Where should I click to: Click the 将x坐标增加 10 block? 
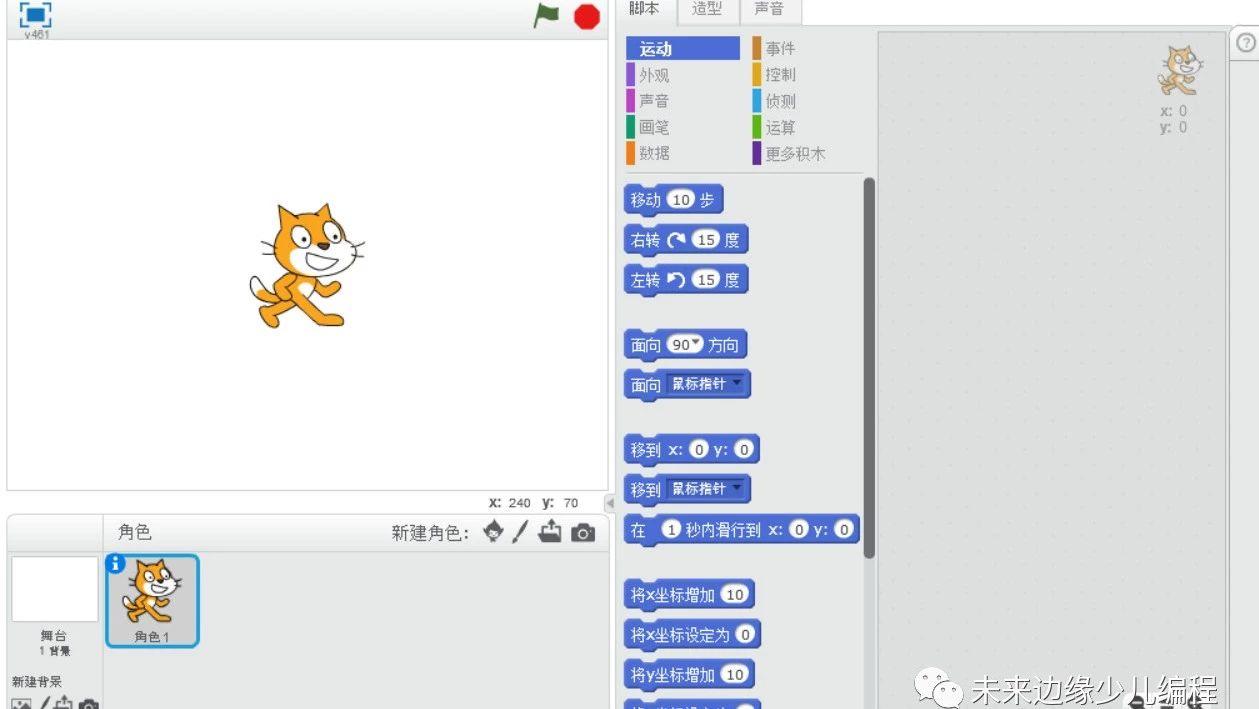[689, 595]
